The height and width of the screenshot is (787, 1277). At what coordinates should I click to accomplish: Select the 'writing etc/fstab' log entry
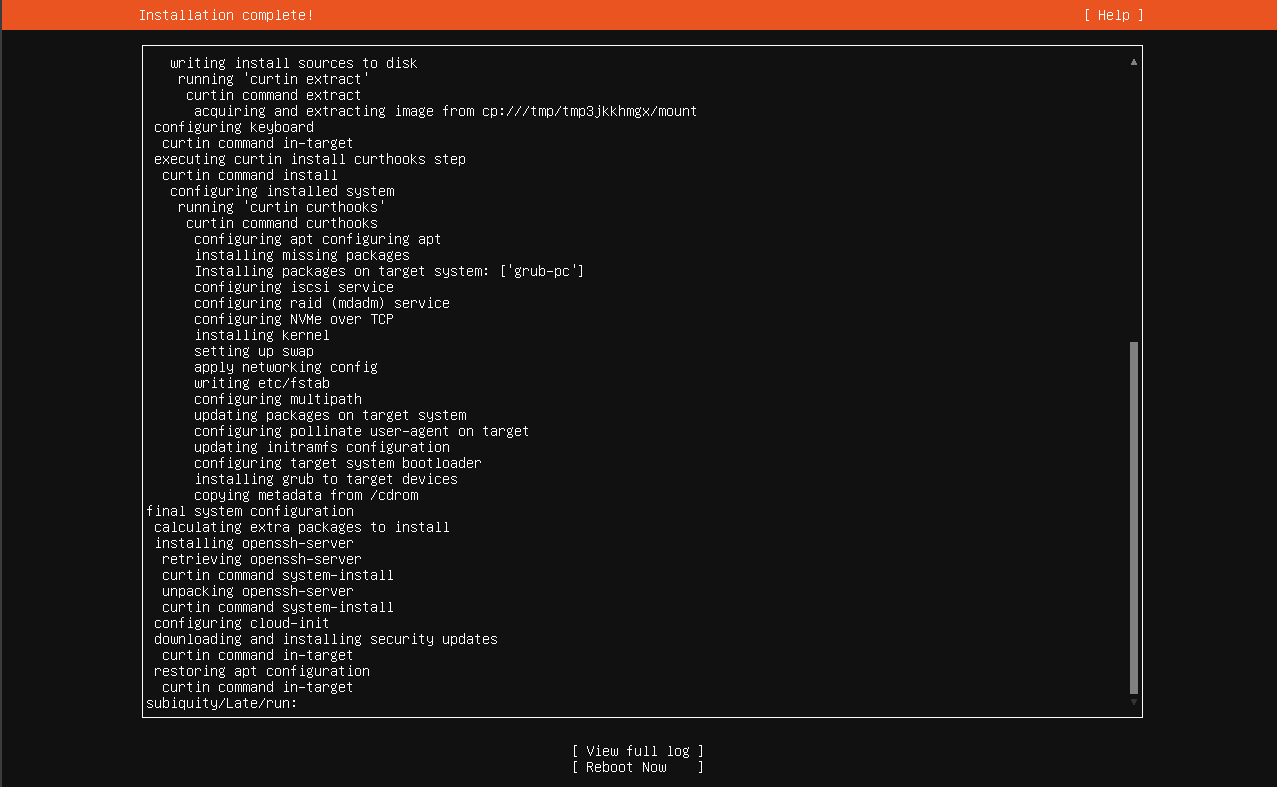tap(261, 383)
